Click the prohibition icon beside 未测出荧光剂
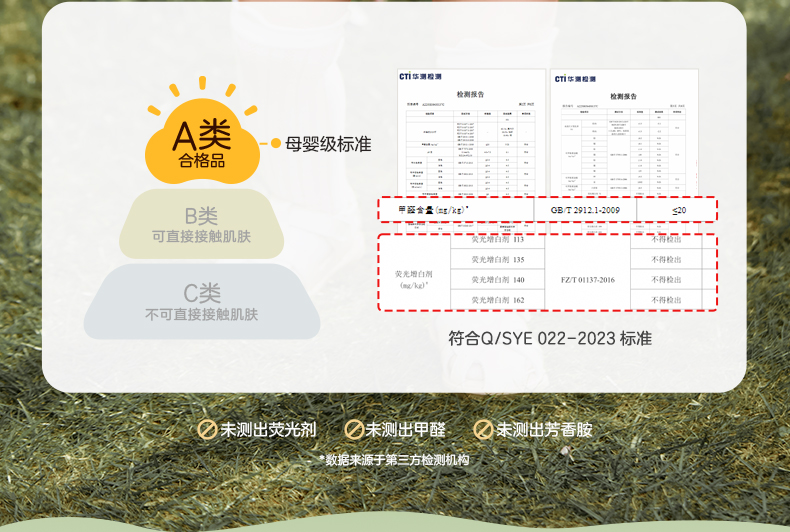The width and height of the screenshot is (790, 532). click(x=207, y=430)
